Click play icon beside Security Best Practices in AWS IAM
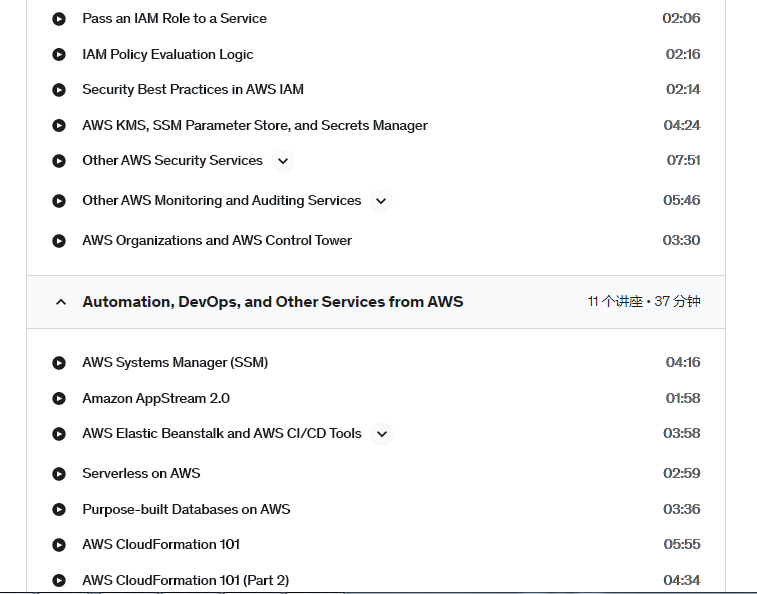Viewport: 757px width, 594px height. click(x=59, y=90)
